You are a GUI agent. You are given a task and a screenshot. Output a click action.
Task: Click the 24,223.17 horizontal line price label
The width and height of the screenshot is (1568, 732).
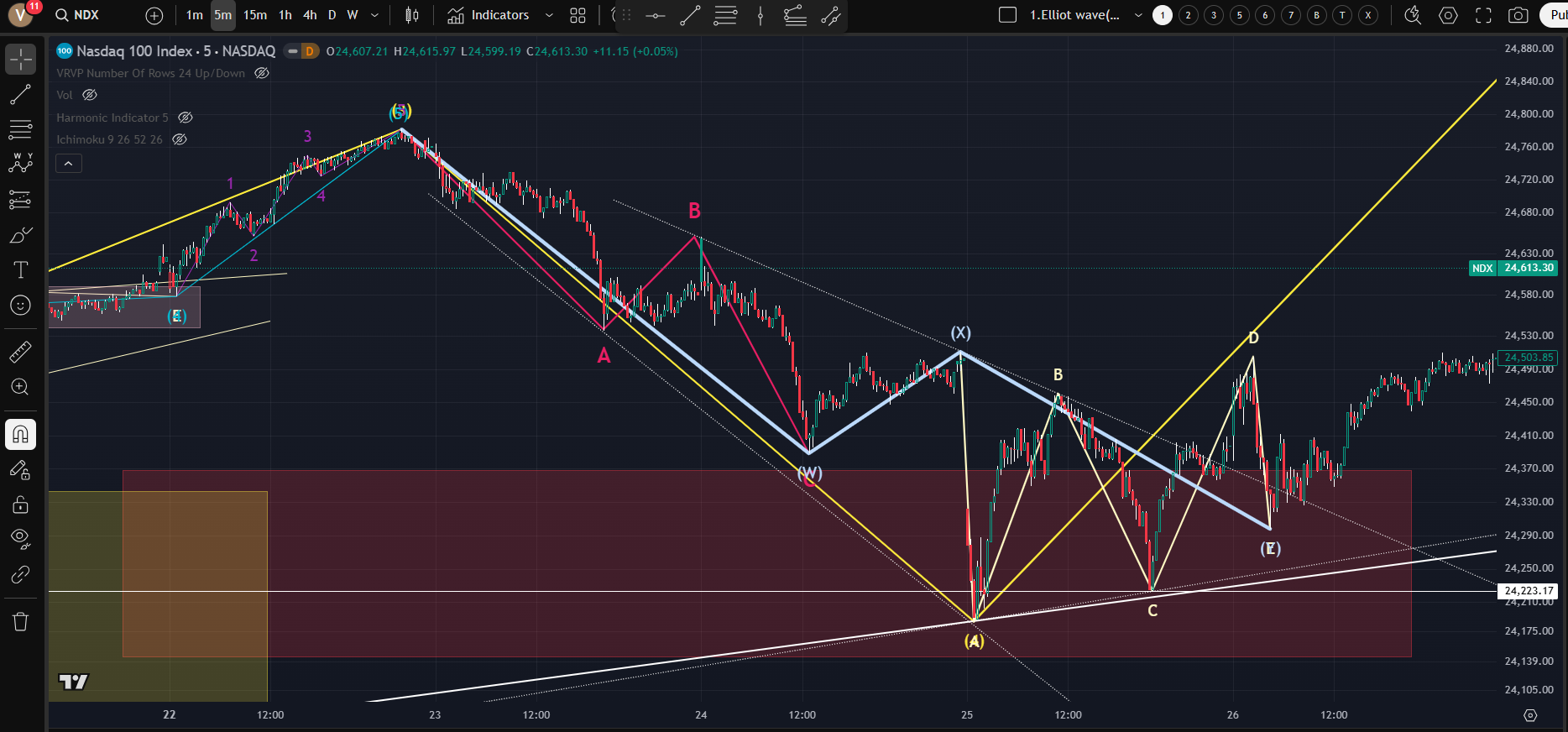click(1528, 591)
